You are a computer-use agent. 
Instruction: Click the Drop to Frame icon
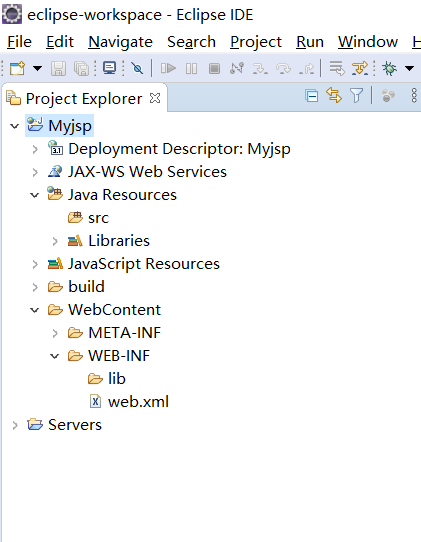337,68
